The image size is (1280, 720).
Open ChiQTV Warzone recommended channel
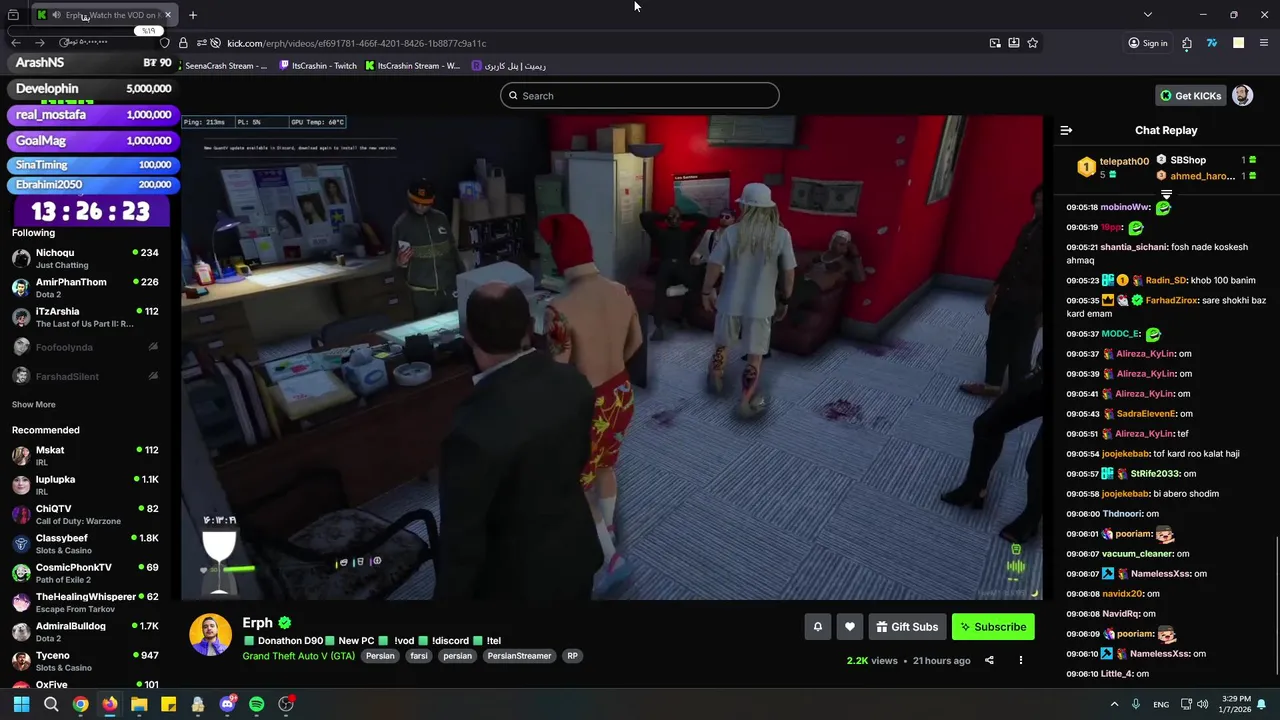coord(85,514)
